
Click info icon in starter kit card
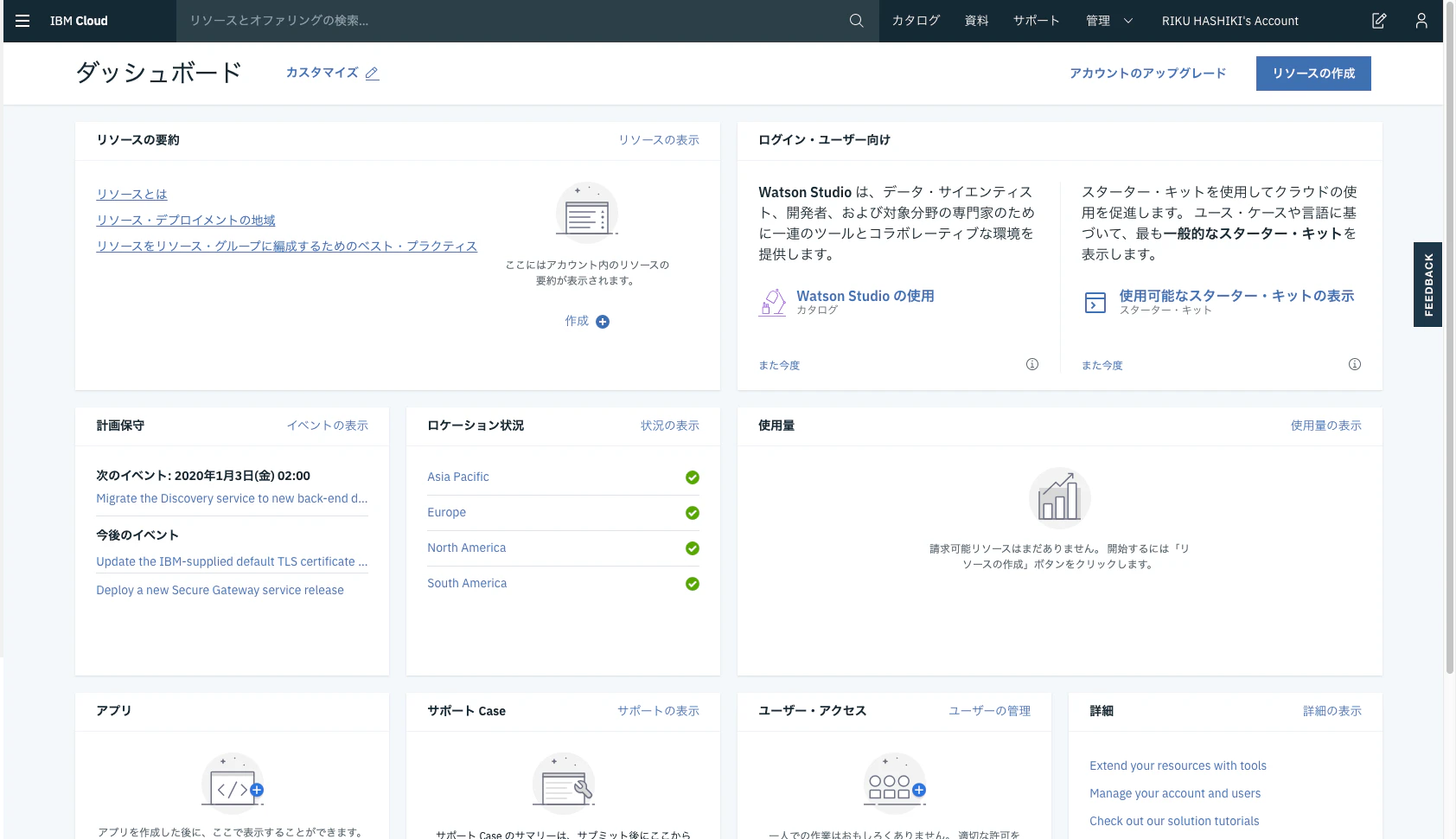click(x=1355, y=364)
